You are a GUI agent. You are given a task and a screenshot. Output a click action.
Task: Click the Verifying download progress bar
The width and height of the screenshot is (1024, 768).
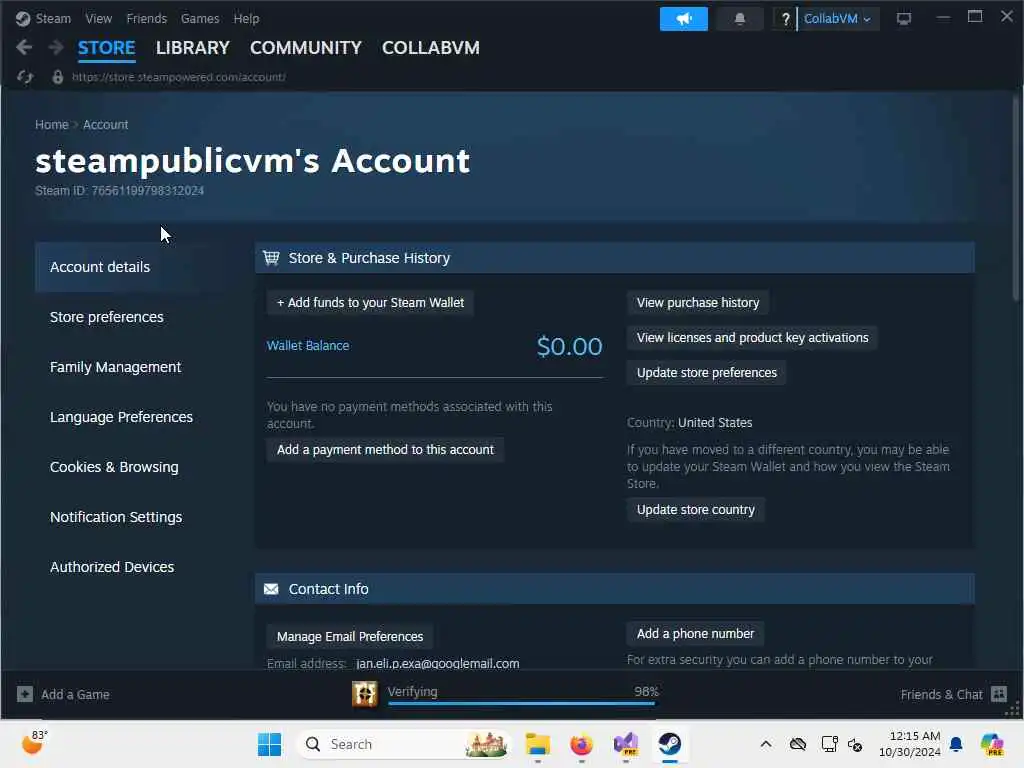click(522, 703)
